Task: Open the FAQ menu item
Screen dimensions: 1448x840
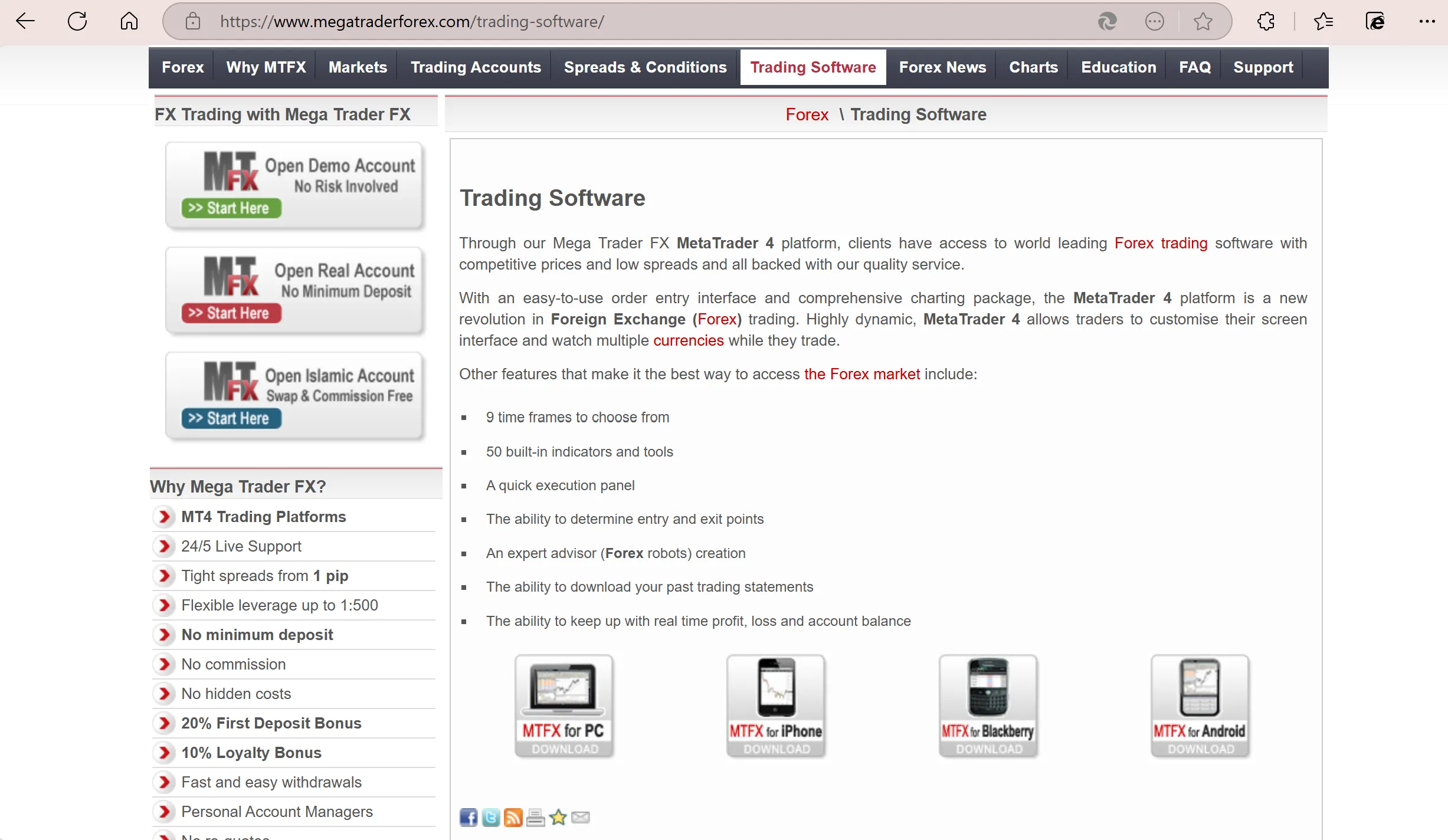Action: point(1195,67)
